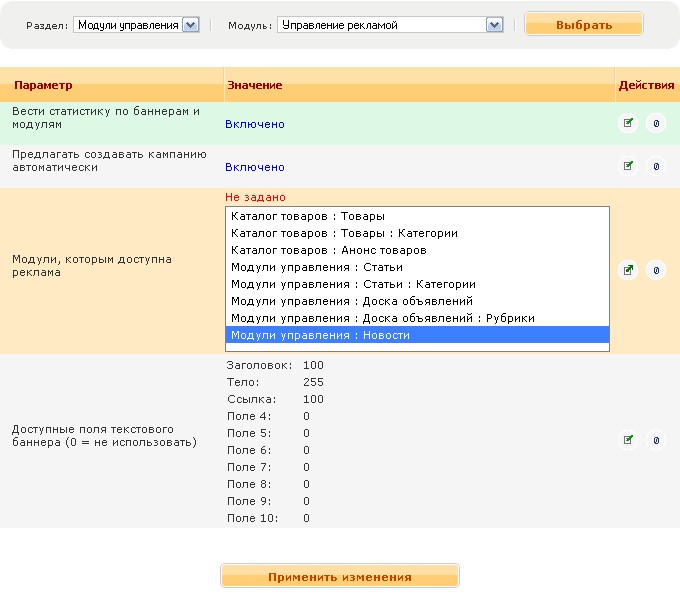Viewport: 680px width, 611px height.
Task: Click 'Включено' value for banner statistics
Action: [x=255, y=124]
